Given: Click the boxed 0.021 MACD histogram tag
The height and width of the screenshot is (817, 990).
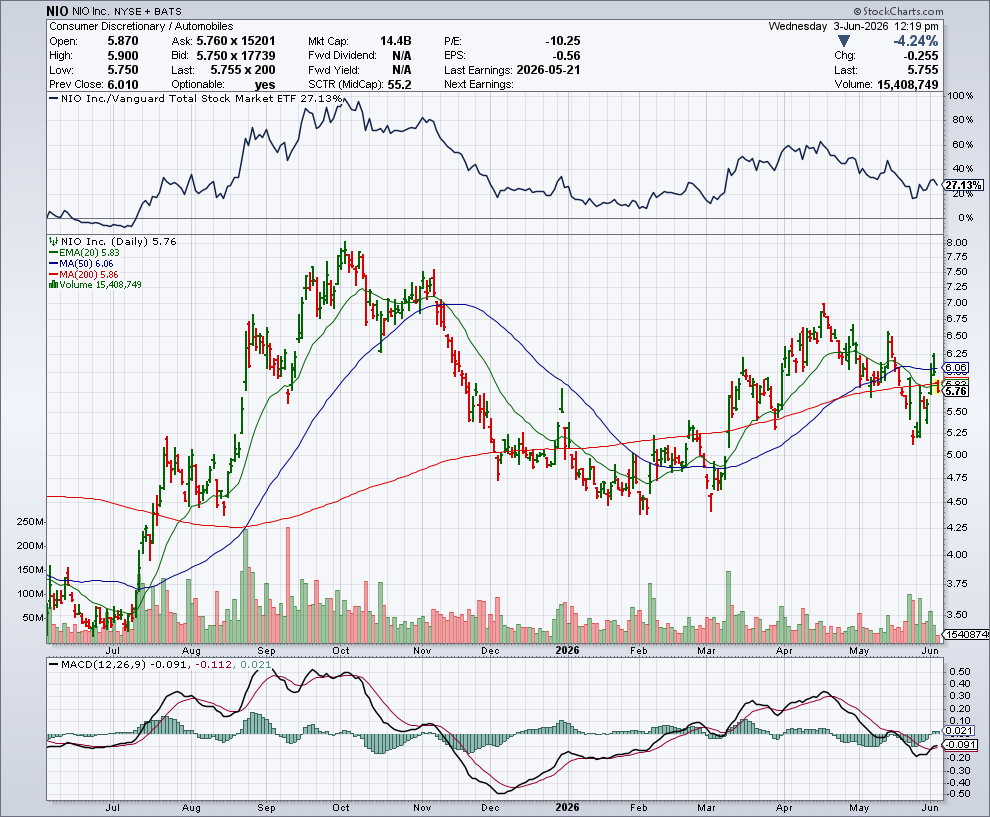Looking at the screenshot, I should click(x=960, y=731).
